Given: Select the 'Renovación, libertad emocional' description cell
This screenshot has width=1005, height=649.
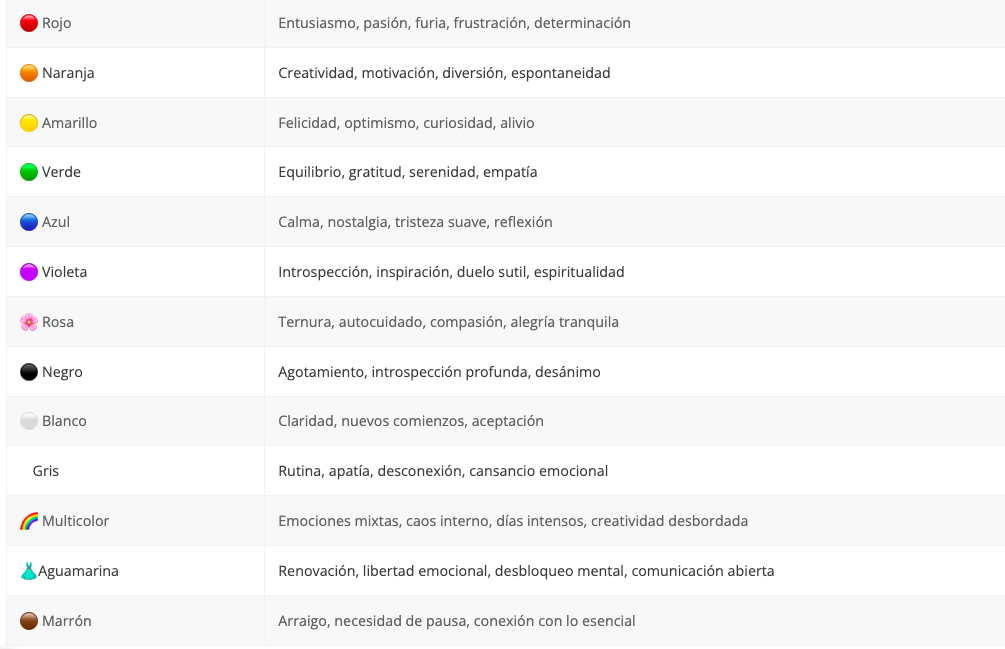Looking at the screenshot, I should pos(635,571).
